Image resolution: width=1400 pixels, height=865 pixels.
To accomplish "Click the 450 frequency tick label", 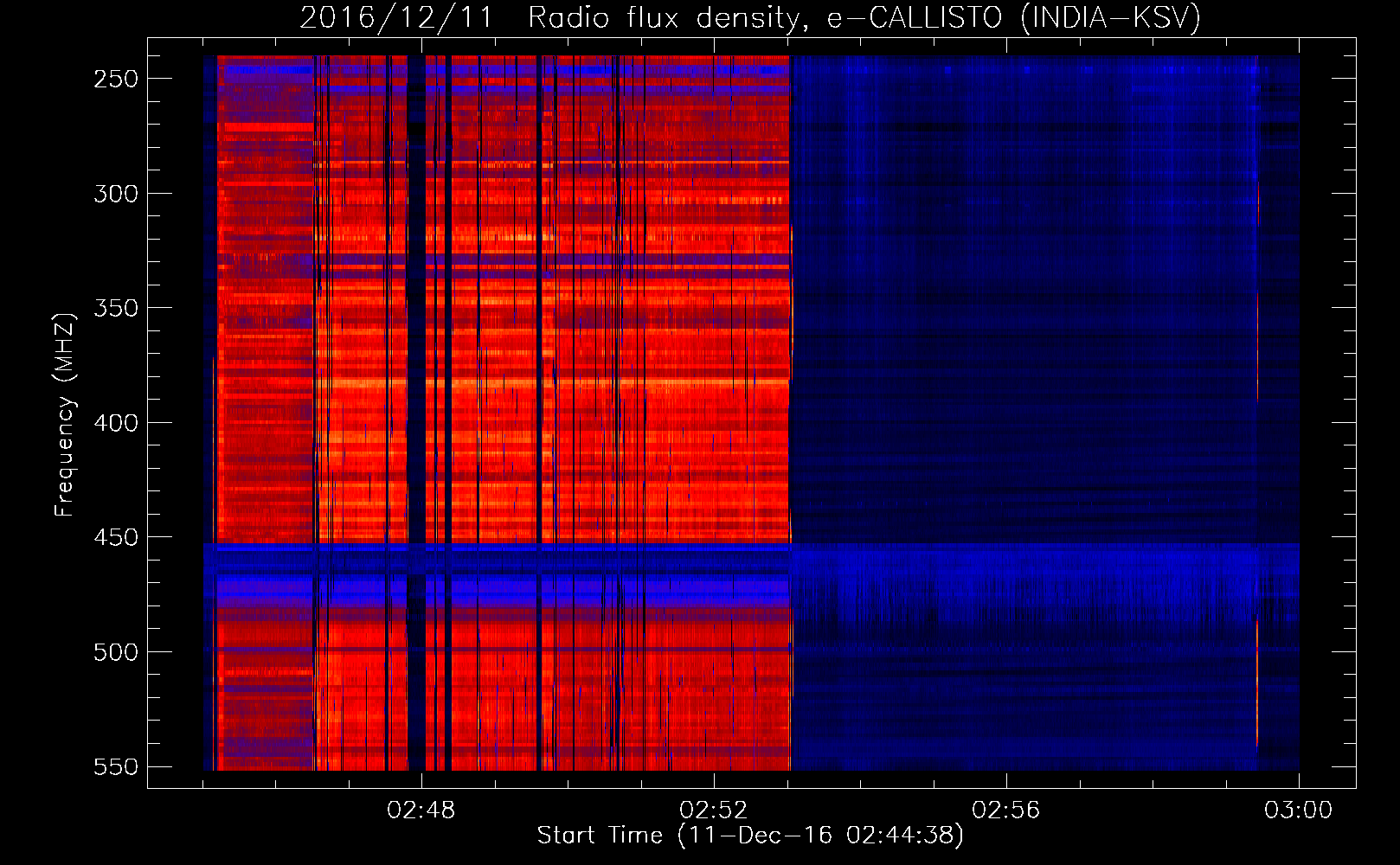I will [116, 537].
